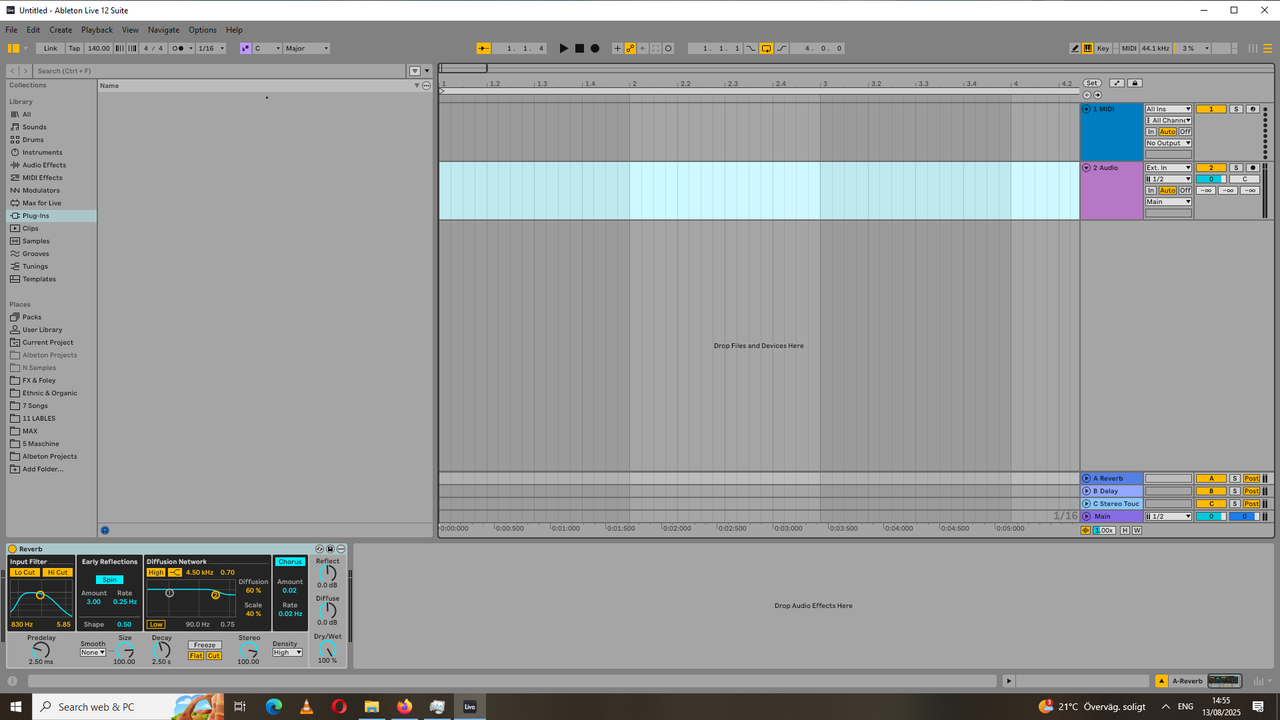
Task: Arm the 2 Audio track for recording
Action: pos(1252,167)
